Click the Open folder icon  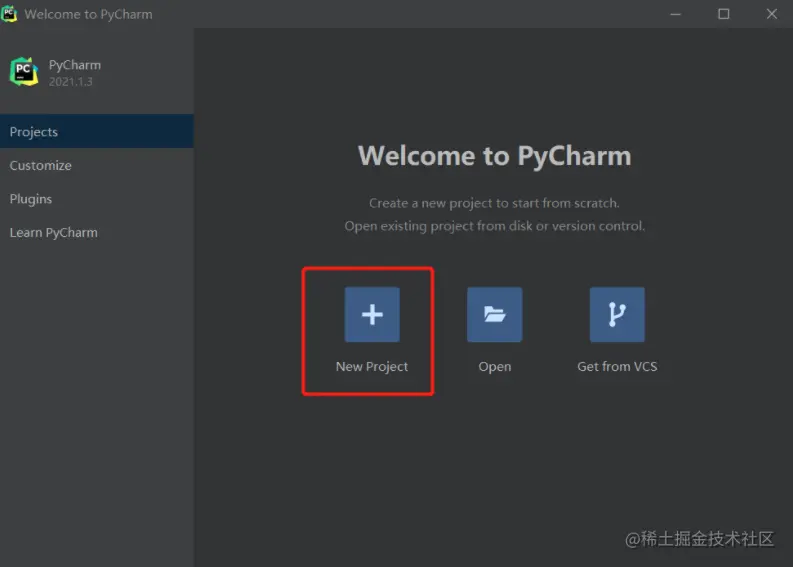(x=494, y=314)
